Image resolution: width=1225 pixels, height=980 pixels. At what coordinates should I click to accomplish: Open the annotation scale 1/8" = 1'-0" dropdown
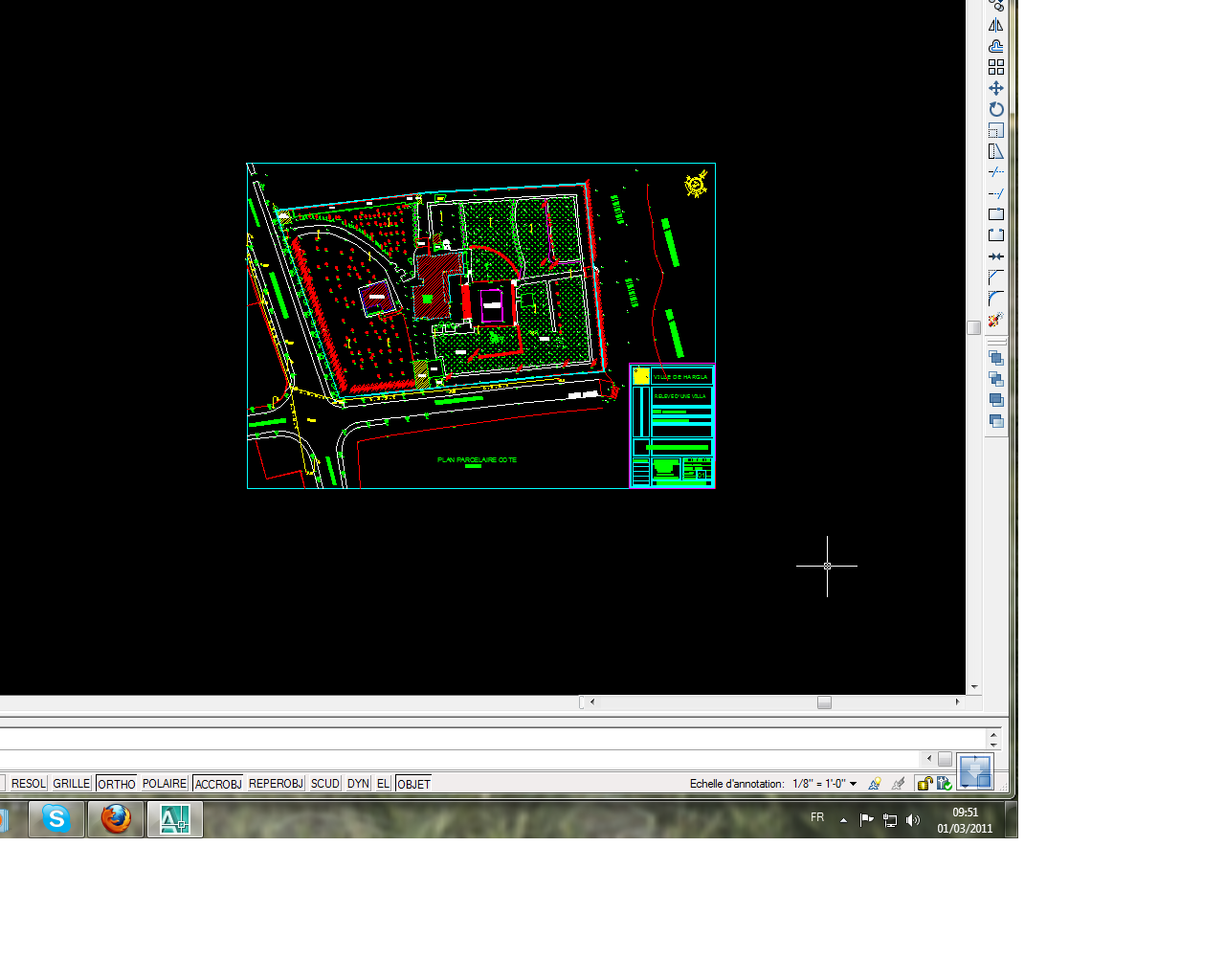(x=825, y=784)
